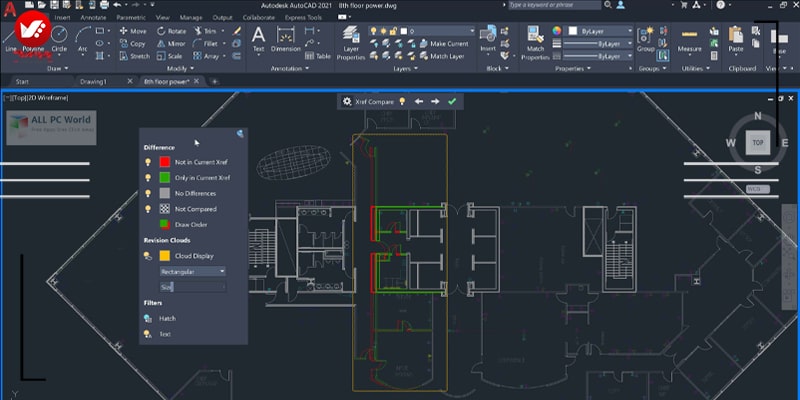This screenshot has height=400, width=800.
Task: Switch to the Start tab
Action: click(22, 81)
